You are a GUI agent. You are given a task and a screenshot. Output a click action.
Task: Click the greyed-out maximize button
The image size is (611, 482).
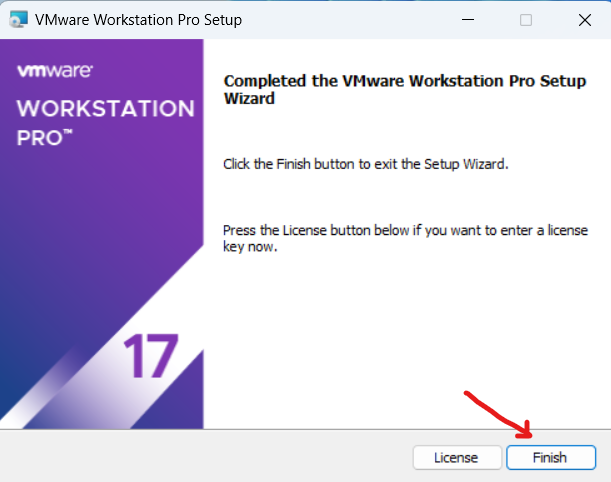click(x=526, y=19)
